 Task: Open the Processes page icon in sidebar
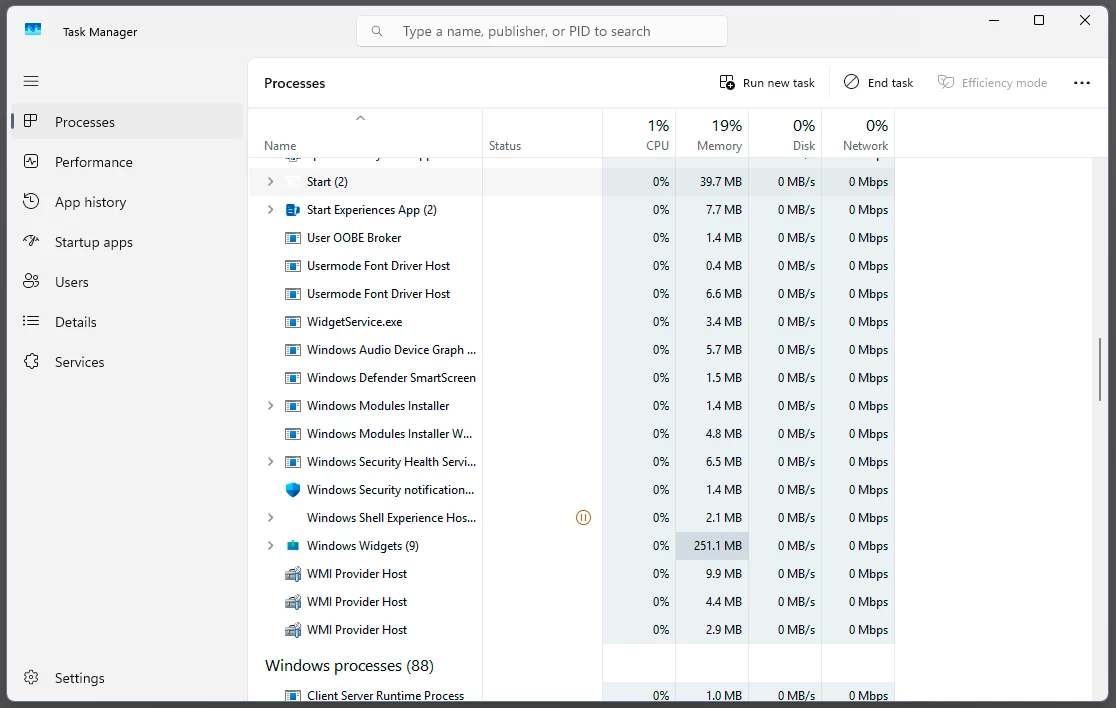point(31,121)
